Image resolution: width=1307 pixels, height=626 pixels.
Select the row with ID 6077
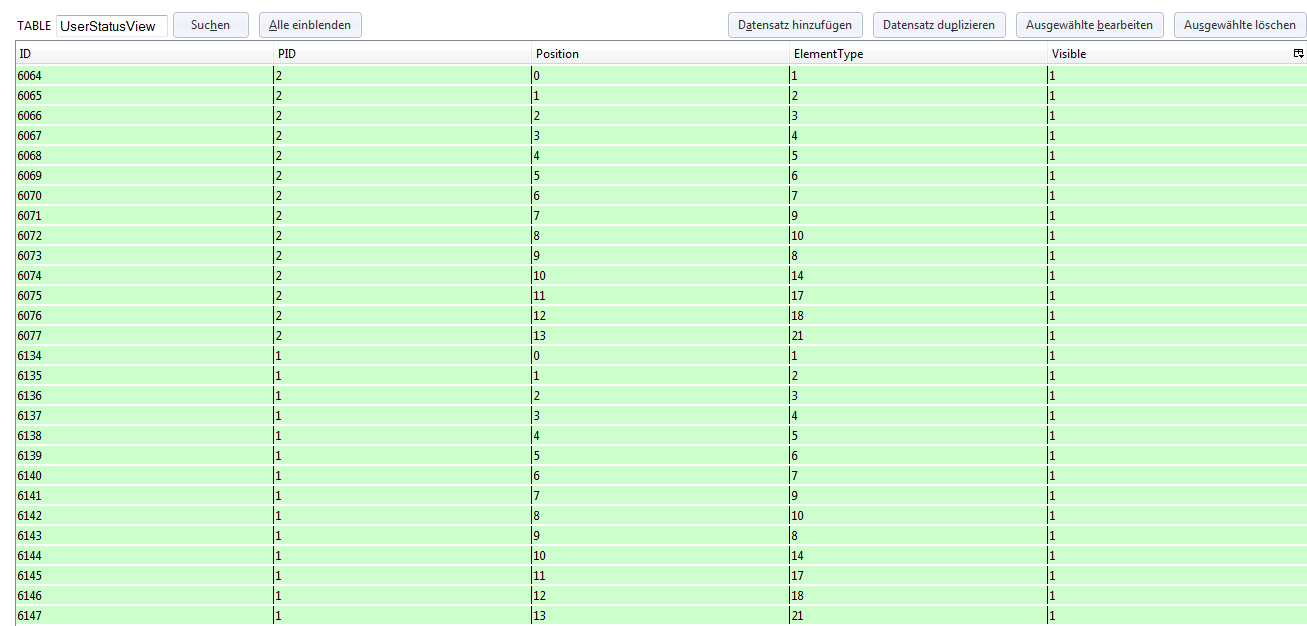point(661,336)
